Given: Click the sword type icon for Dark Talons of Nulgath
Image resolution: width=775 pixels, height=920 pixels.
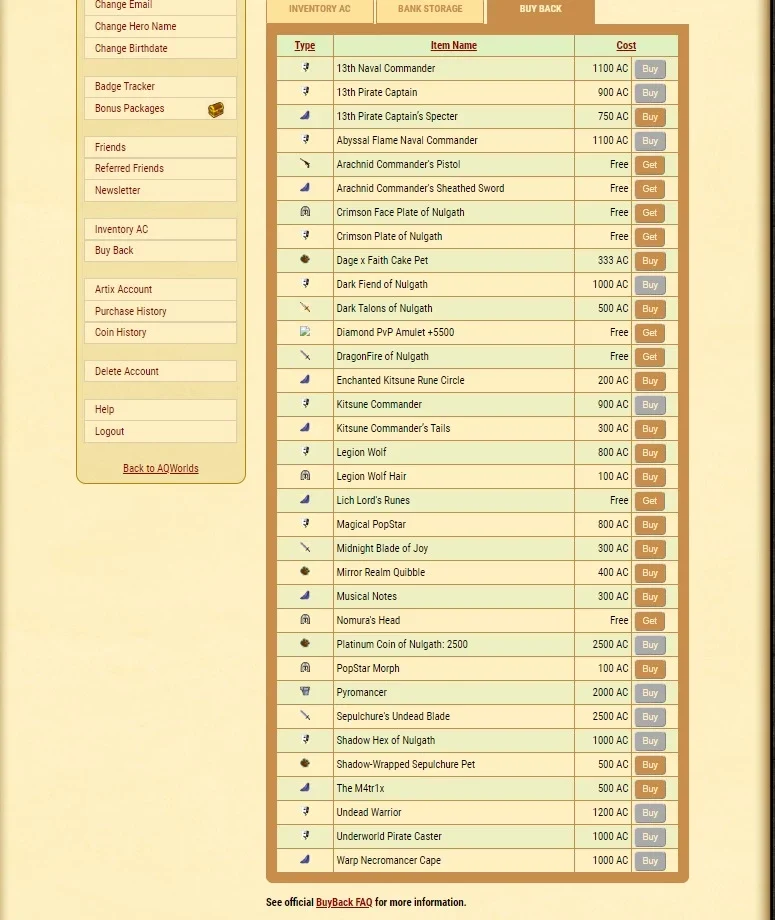Looking at the screenshot, I should coord(305,307).
